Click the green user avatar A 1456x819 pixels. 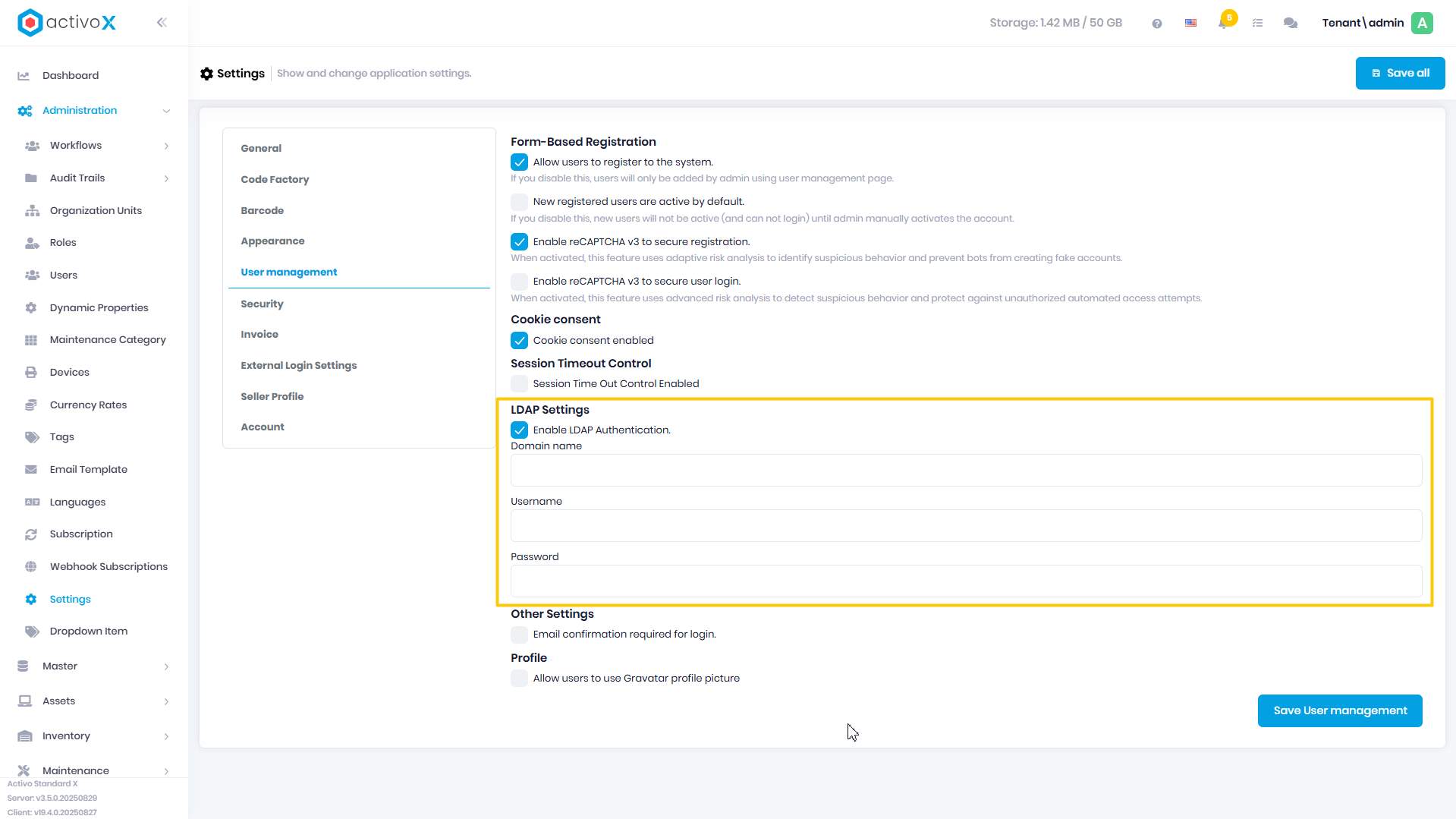1422,23
